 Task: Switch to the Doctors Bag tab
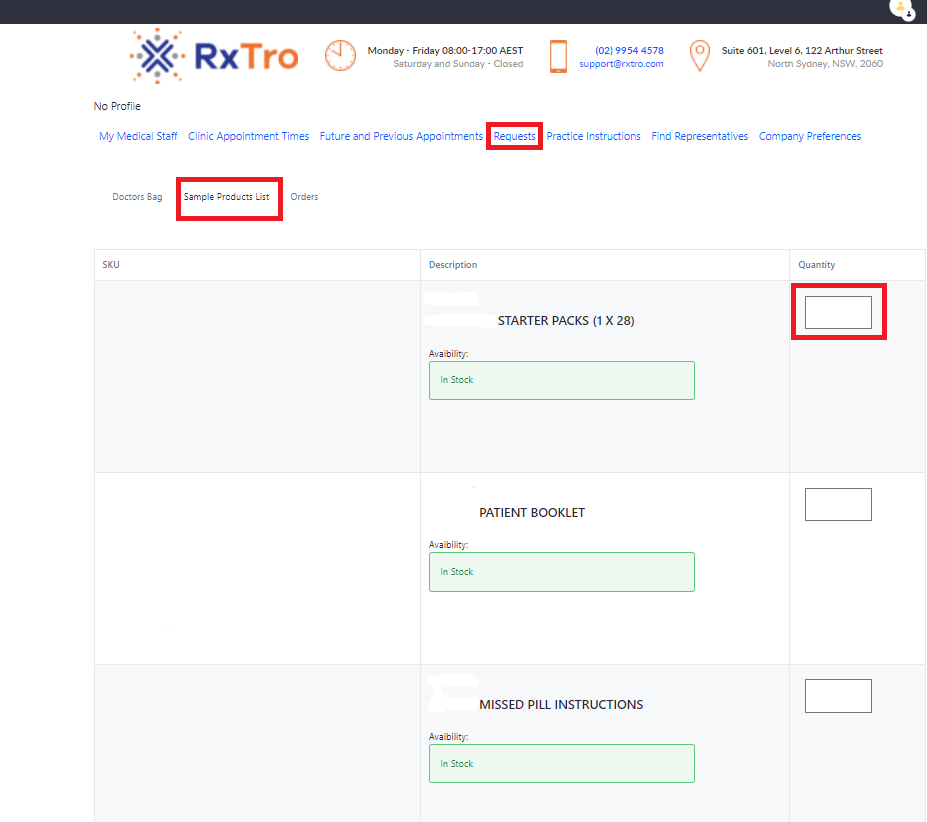tap(137, 197)
